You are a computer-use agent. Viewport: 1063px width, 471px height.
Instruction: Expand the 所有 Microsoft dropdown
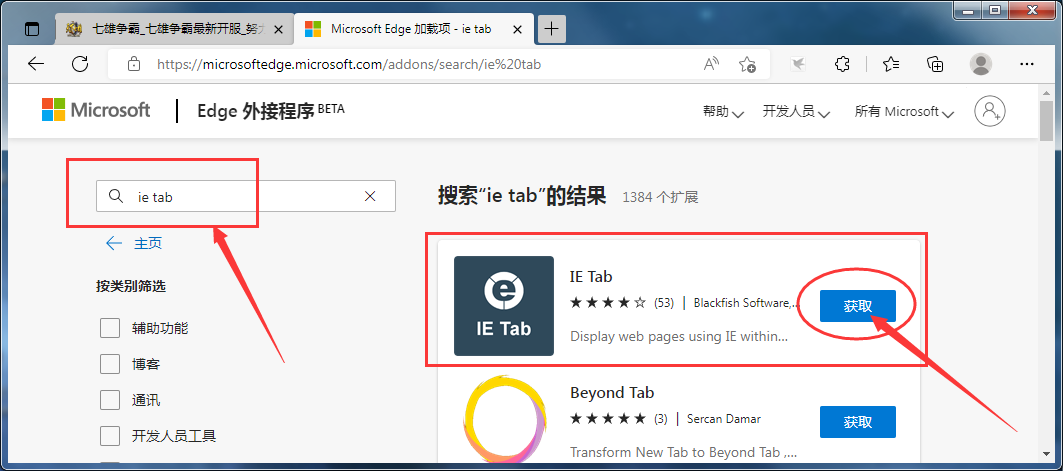pos(904,112)
